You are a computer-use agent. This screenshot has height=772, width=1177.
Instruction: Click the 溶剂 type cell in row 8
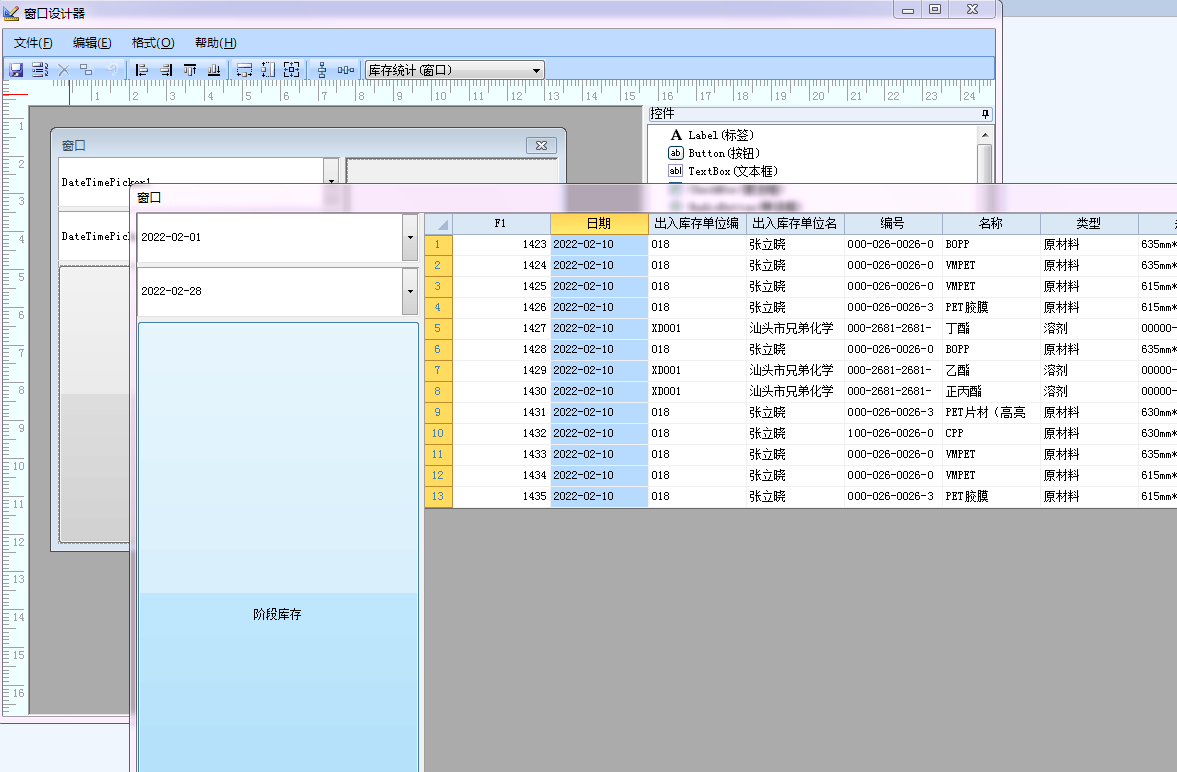(1089, 392)
